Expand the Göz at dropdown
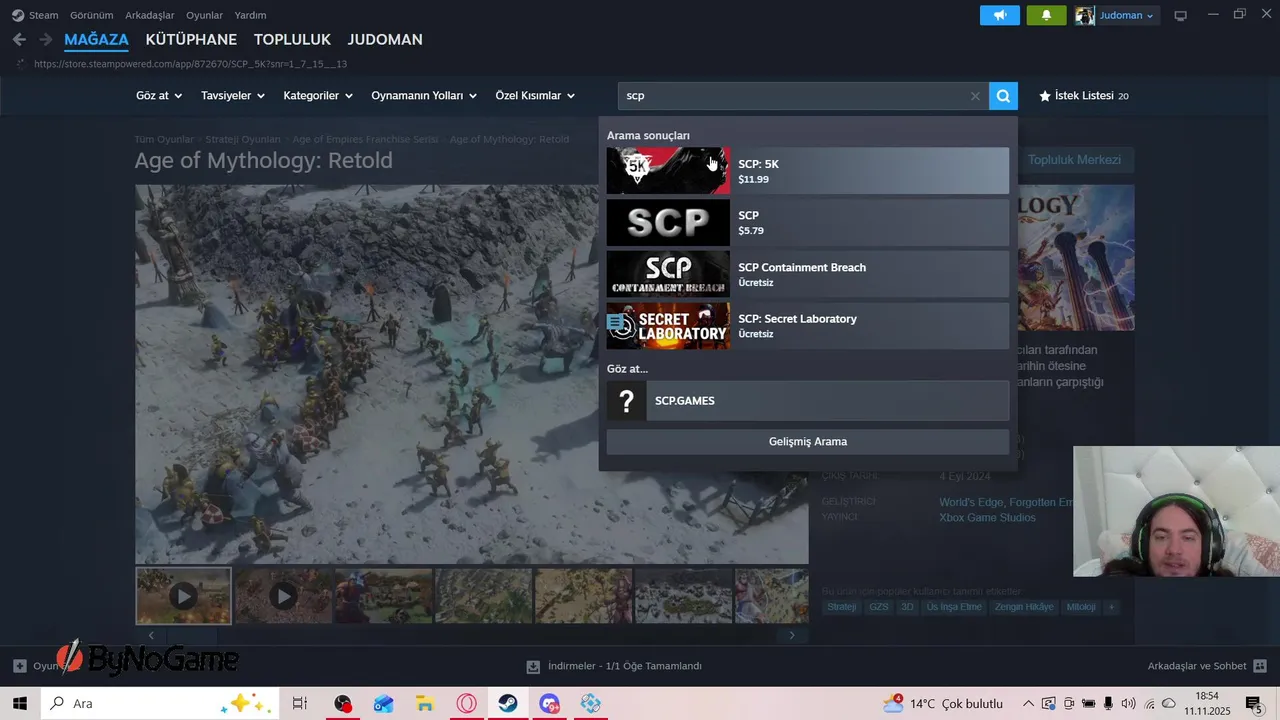This screenshot has width=1280, height=720. point(159,96)
